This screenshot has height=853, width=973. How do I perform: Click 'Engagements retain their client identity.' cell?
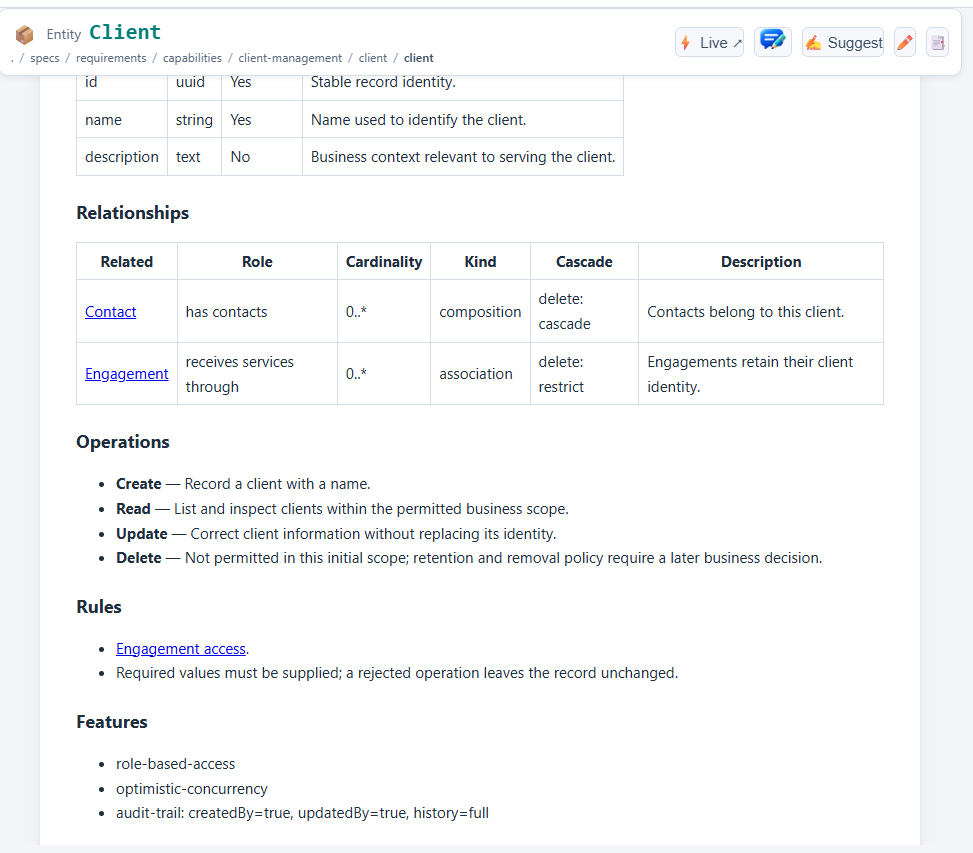pyautogui.click(x=761, y=374)
